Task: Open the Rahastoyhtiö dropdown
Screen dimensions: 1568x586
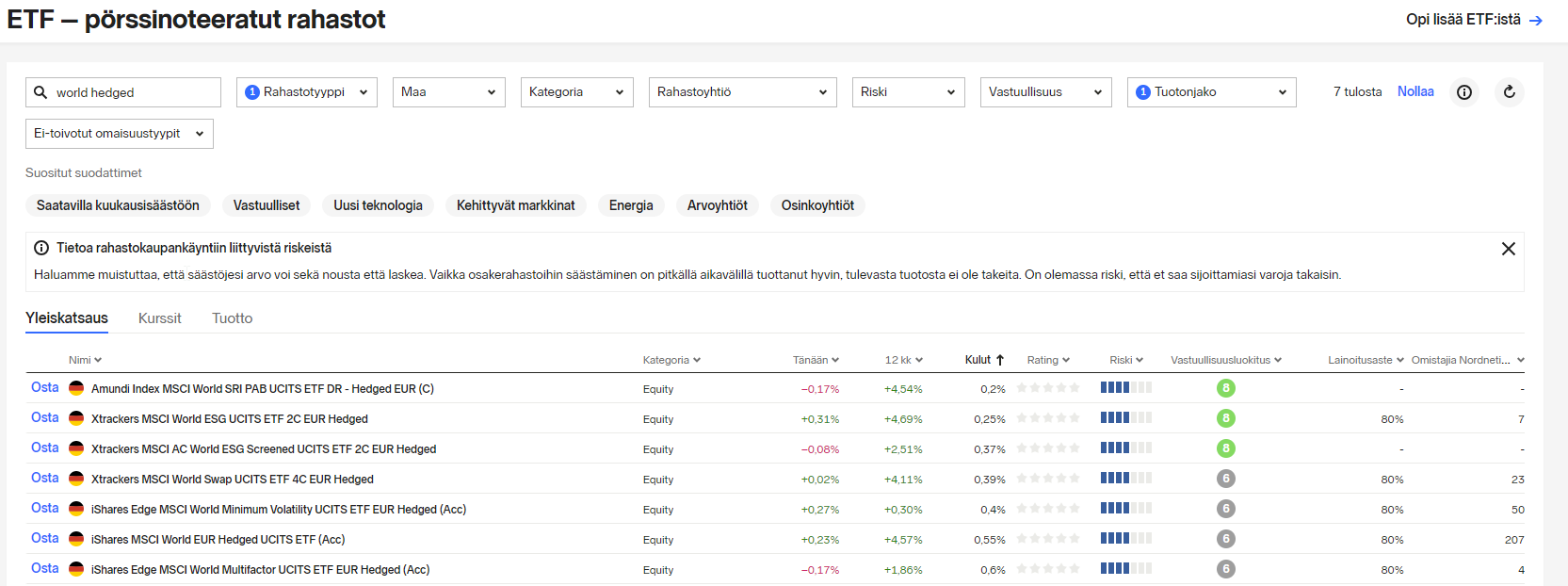Action: (x=743, y=92)
